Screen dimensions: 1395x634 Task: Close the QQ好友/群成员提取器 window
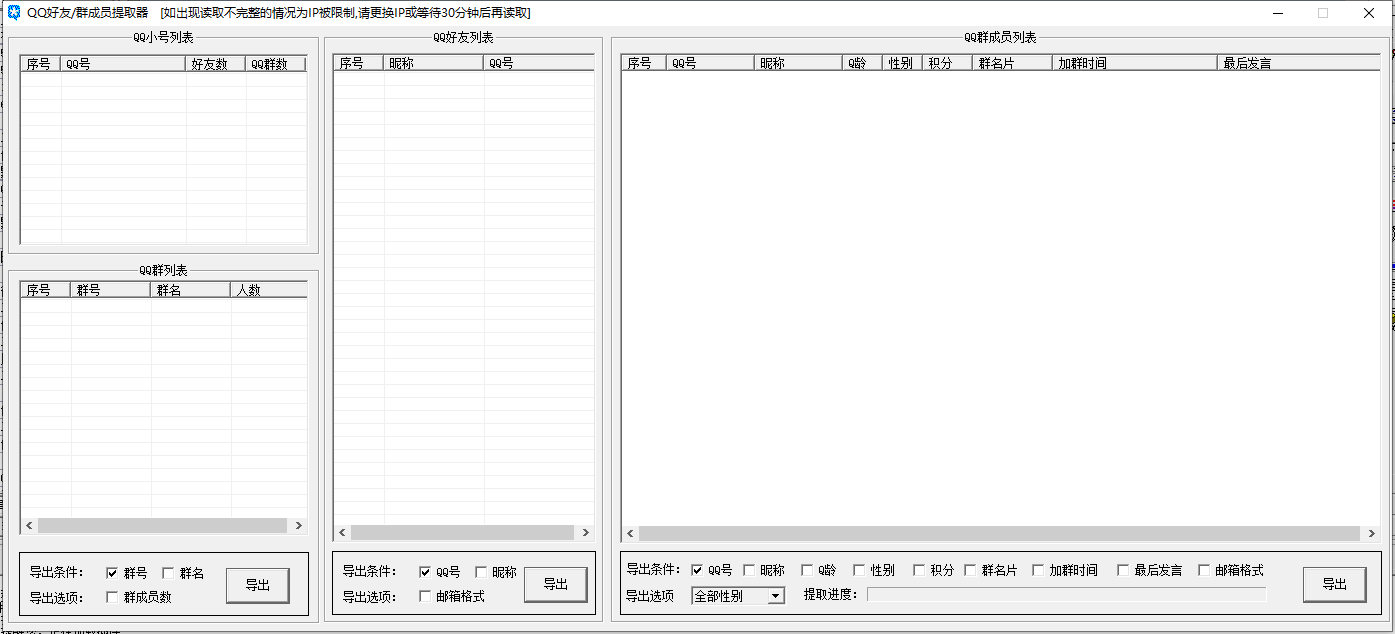click(1369, 13)
